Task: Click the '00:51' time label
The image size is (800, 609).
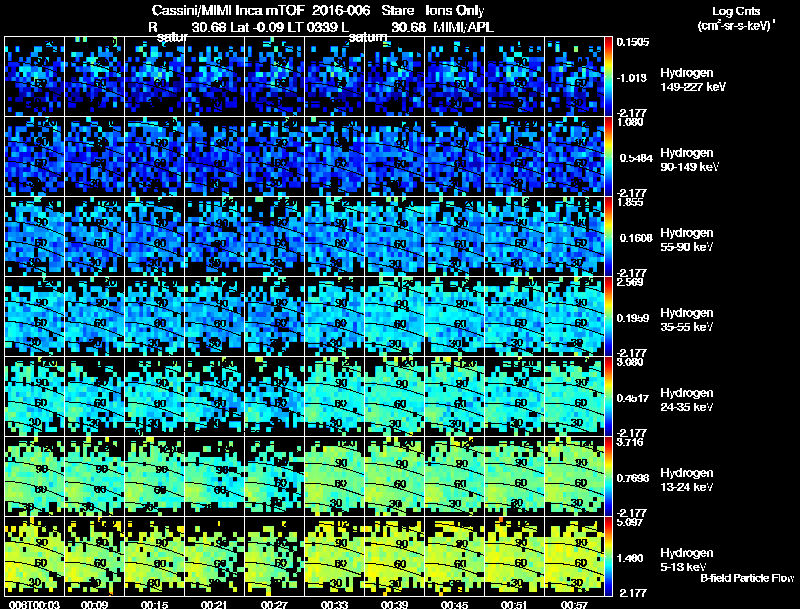Action: (515, 604)
